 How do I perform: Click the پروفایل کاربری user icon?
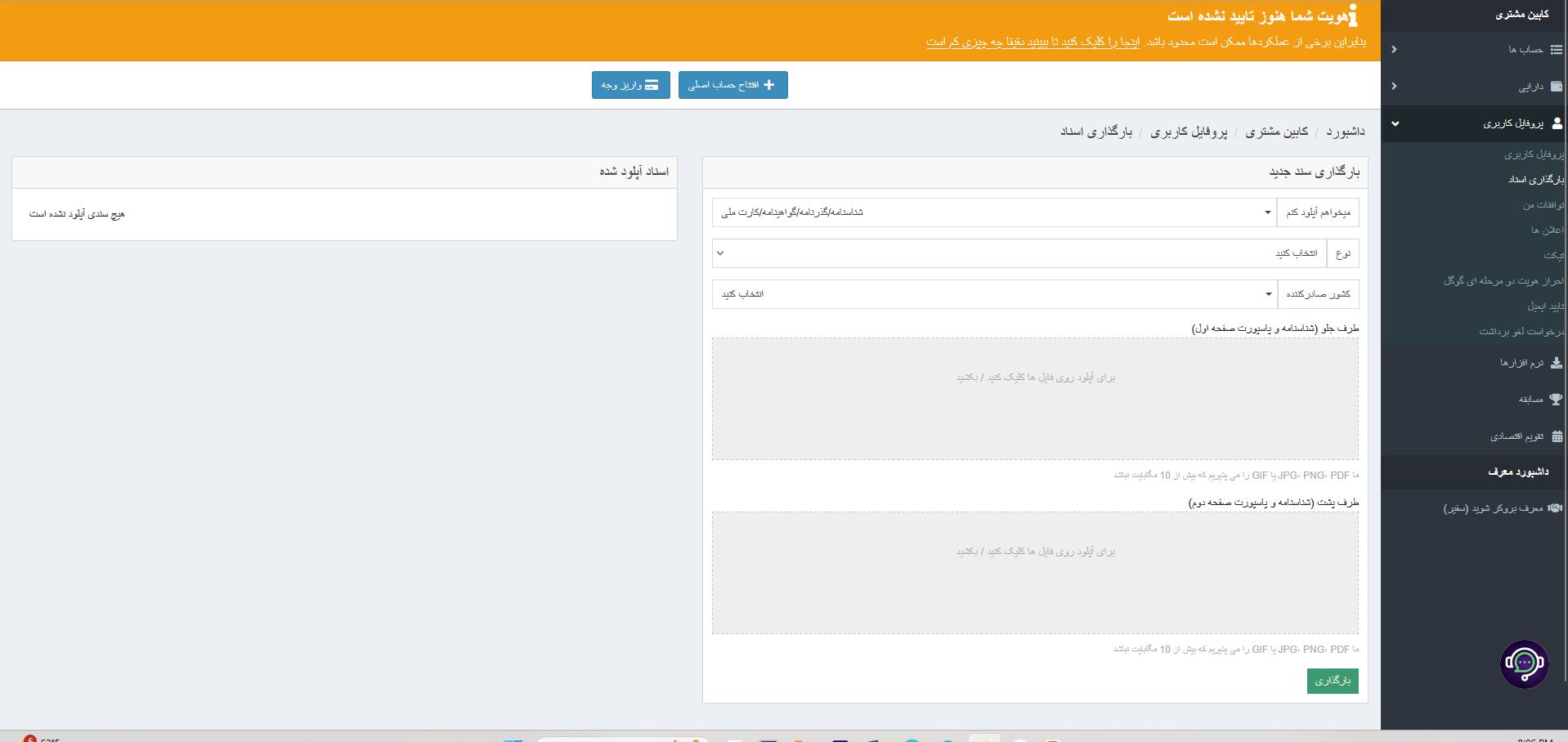point(1557,123)
